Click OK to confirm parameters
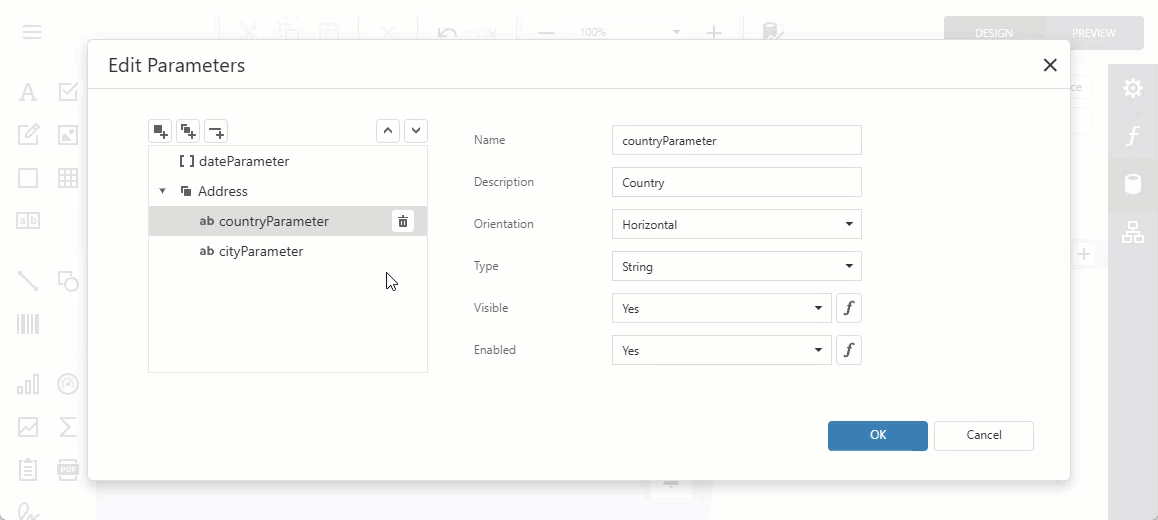 pos(877,435)
